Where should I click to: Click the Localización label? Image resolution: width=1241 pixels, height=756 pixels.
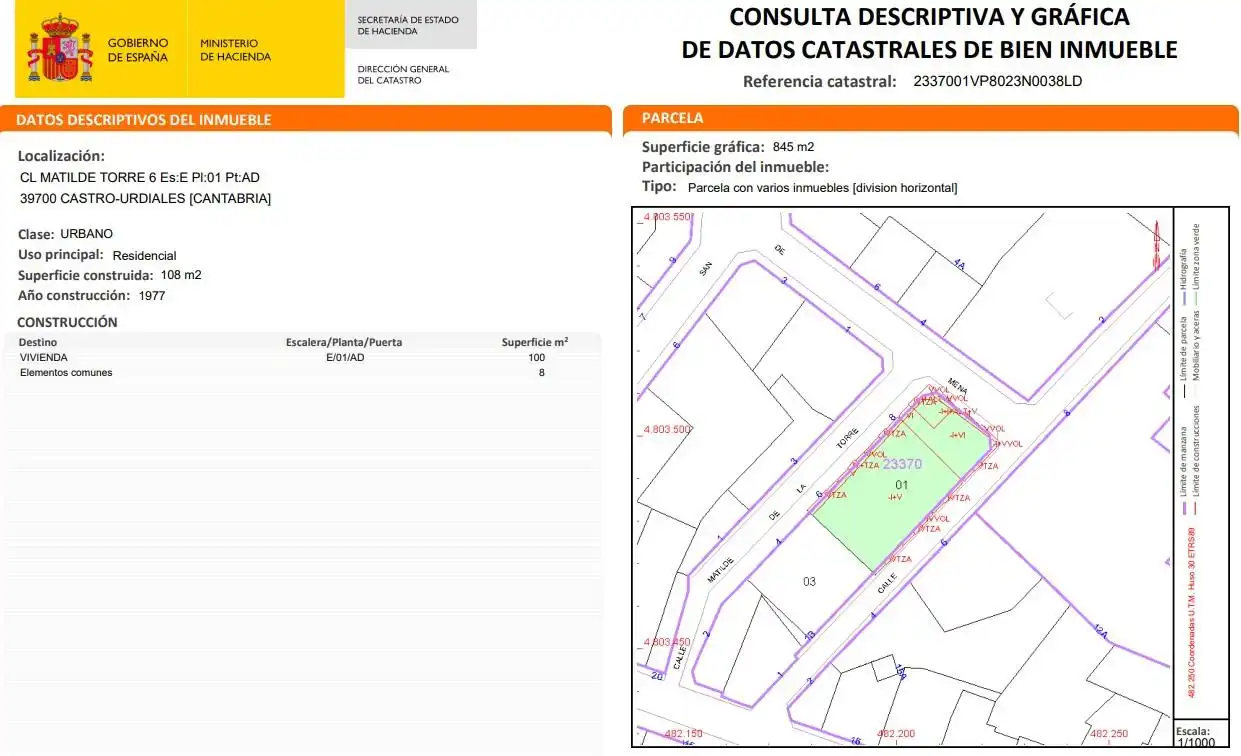pos(61,156)
